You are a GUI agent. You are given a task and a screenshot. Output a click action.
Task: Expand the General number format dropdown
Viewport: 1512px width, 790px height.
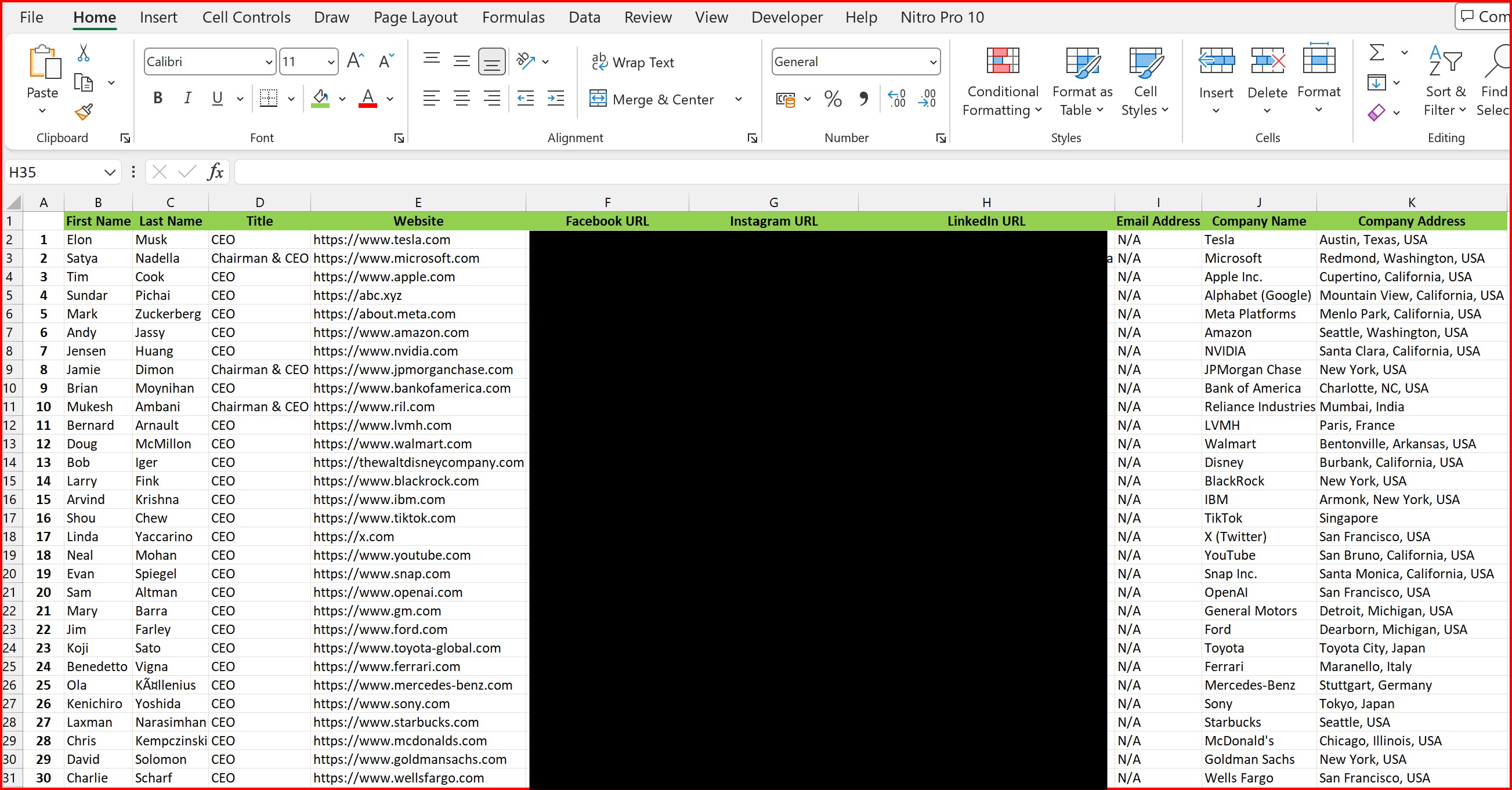point(933,62)
